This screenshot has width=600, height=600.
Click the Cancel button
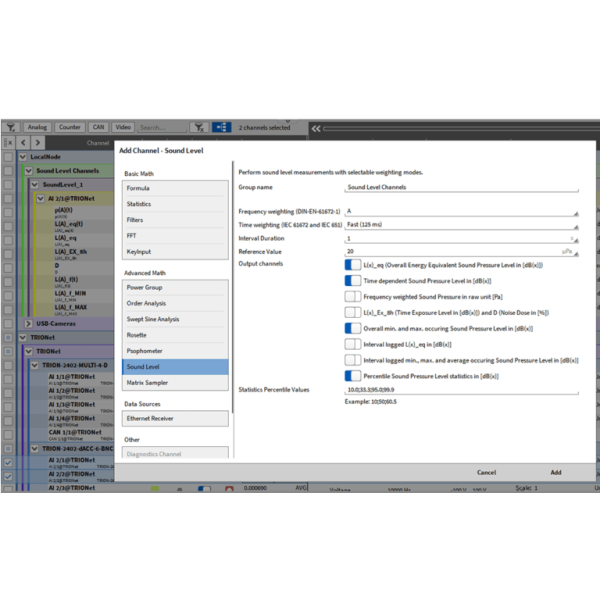(x=486, y=472)
